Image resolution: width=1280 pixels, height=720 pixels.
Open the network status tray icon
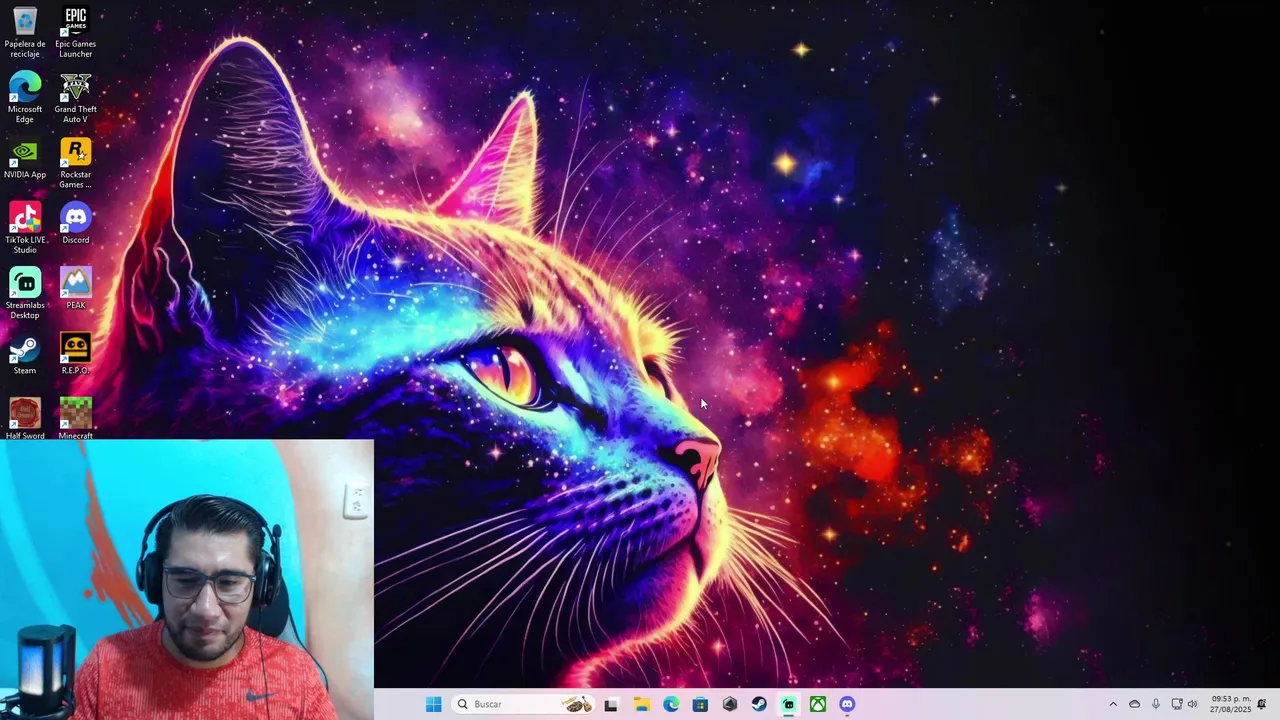pos(1176,704)
